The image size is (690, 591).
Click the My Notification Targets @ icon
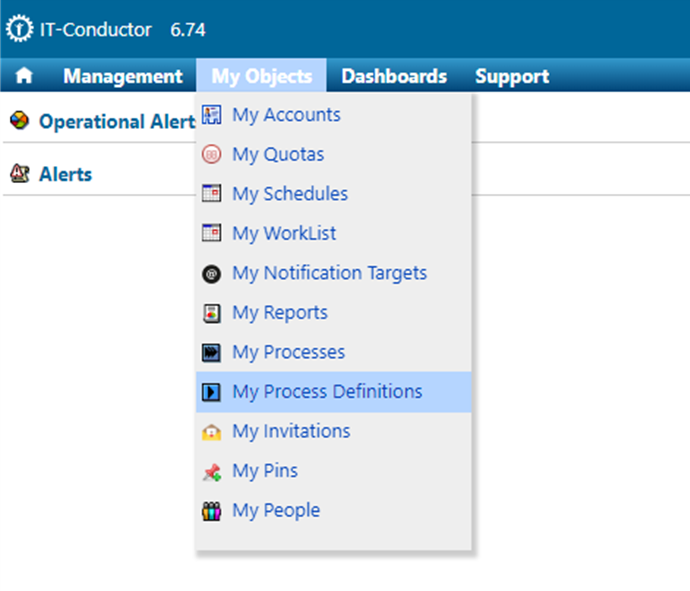click(x=211, y=273)
